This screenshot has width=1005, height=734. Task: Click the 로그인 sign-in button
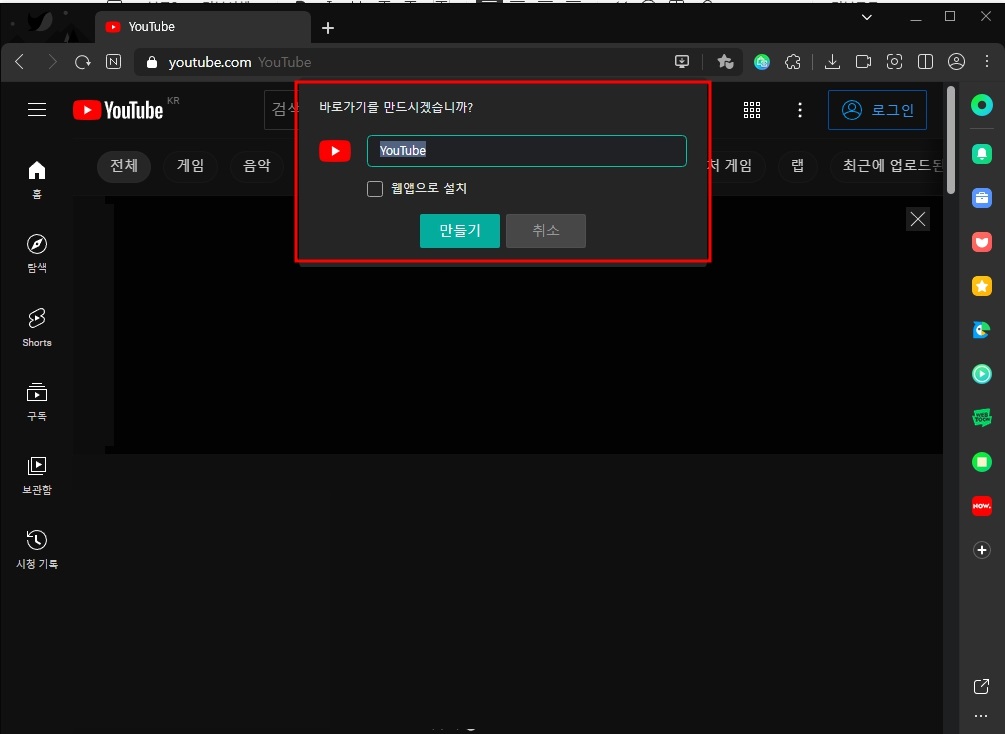(x=877, y=110)
